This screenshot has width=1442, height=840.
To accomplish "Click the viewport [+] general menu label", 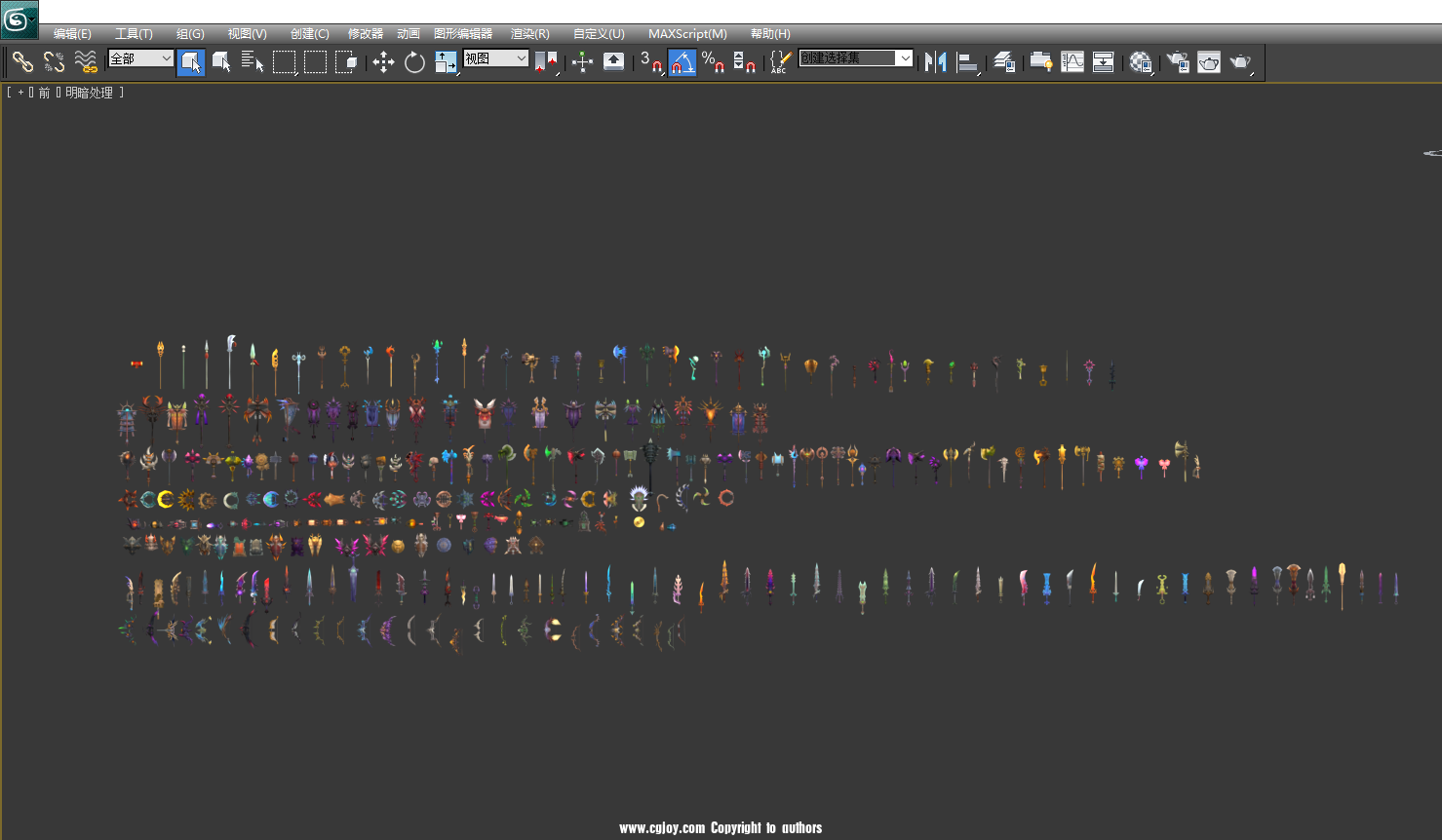I will 21,93.
